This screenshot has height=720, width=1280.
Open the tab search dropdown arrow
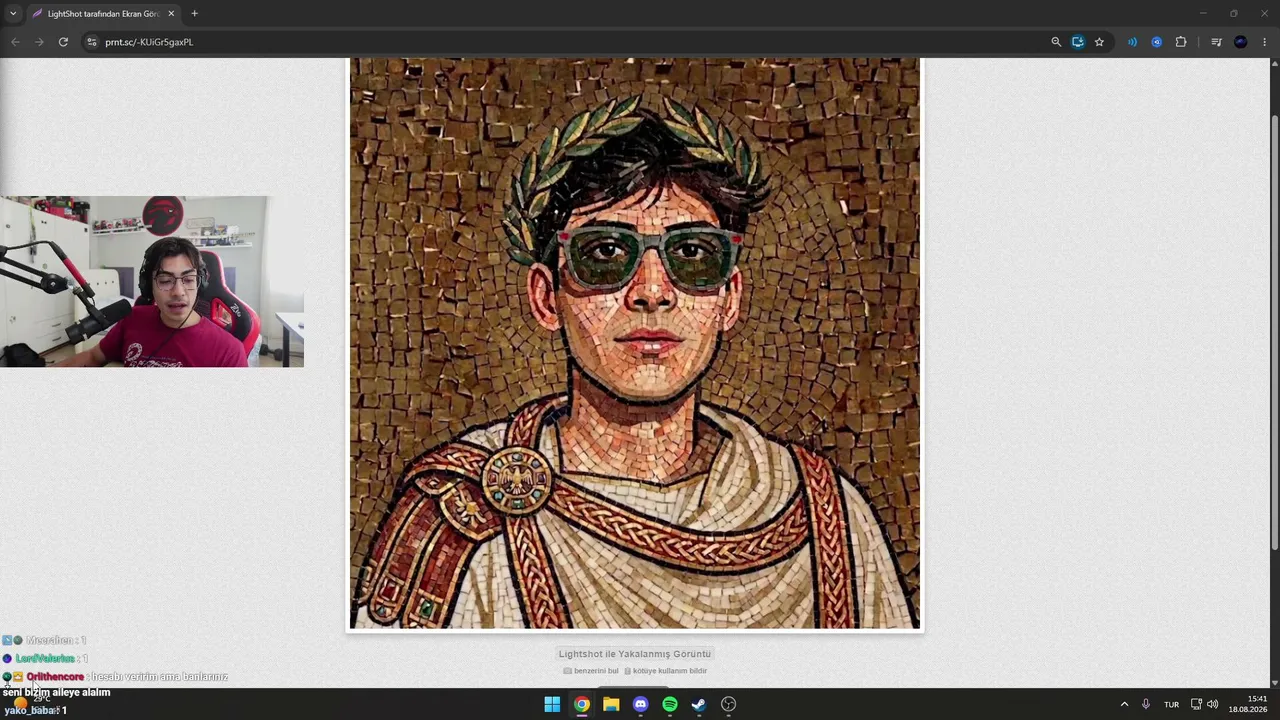pos(13,13)
